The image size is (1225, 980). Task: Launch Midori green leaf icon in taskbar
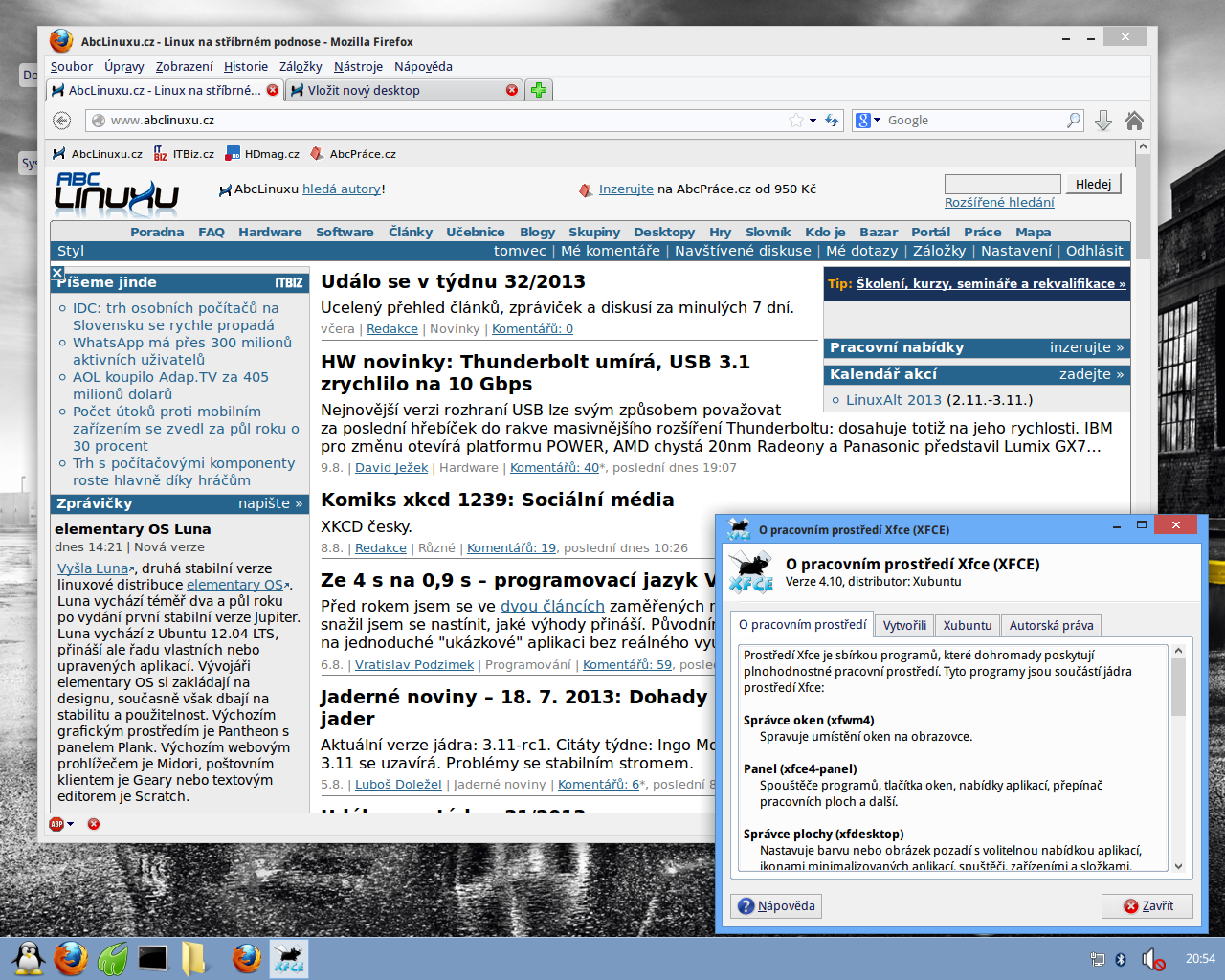[112, 958]
